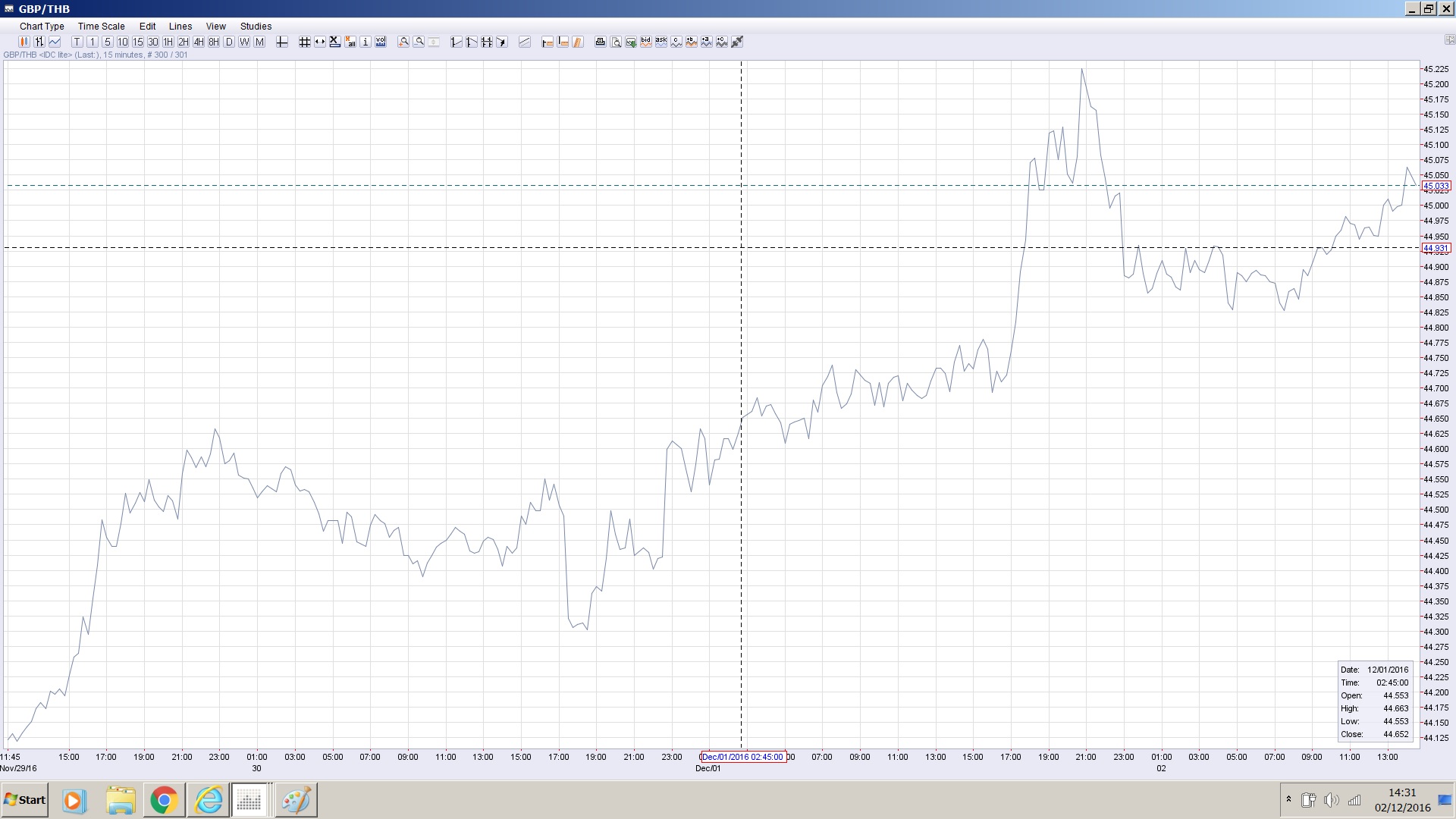Select the first trend line drawing tool
Image resolution: width=1456 pixels, height=819 pixels.
(457, 42)
